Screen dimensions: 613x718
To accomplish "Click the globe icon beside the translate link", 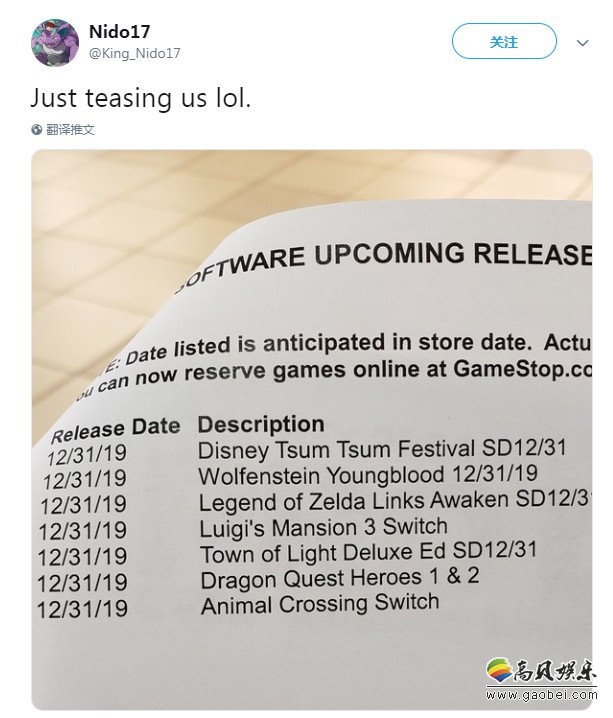I will click(37, 130).
